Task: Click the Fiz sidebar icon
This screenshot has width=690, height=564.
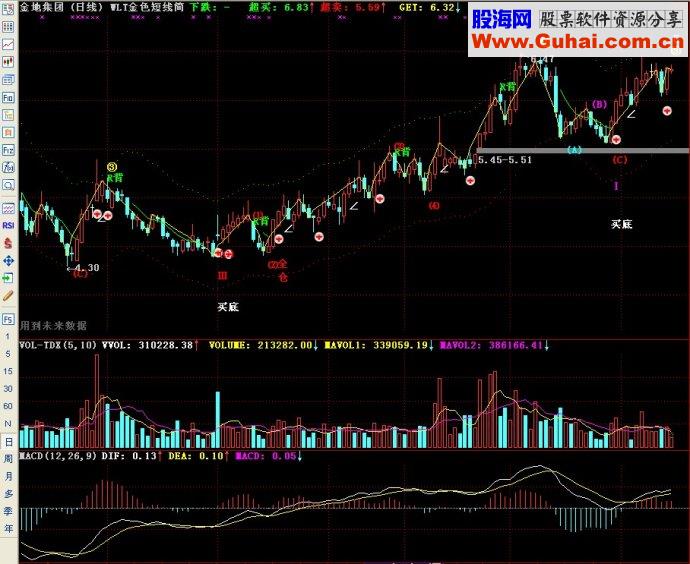Action: point(8,150)
